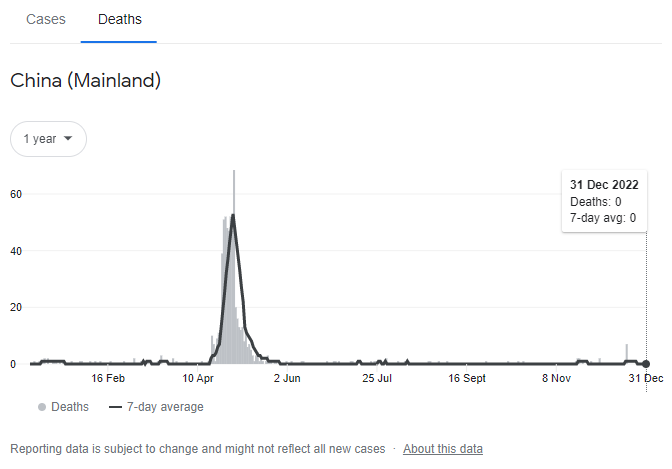Click the Deaths legend label
The height and width of the screenshot is (469, 672).
[x=70, y=407]
